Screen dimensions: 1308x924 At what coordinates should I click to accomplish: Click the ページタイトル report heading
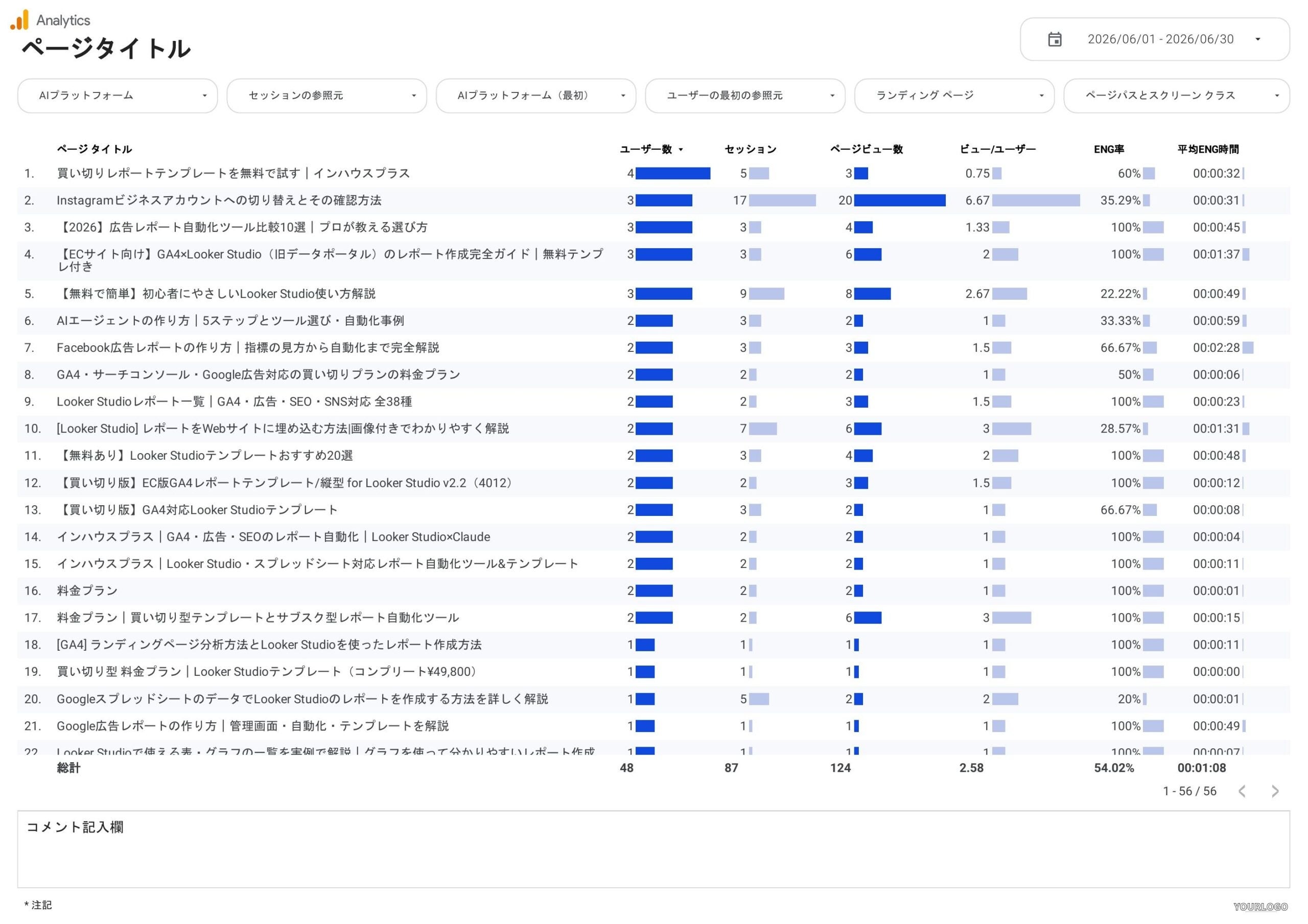106,49
